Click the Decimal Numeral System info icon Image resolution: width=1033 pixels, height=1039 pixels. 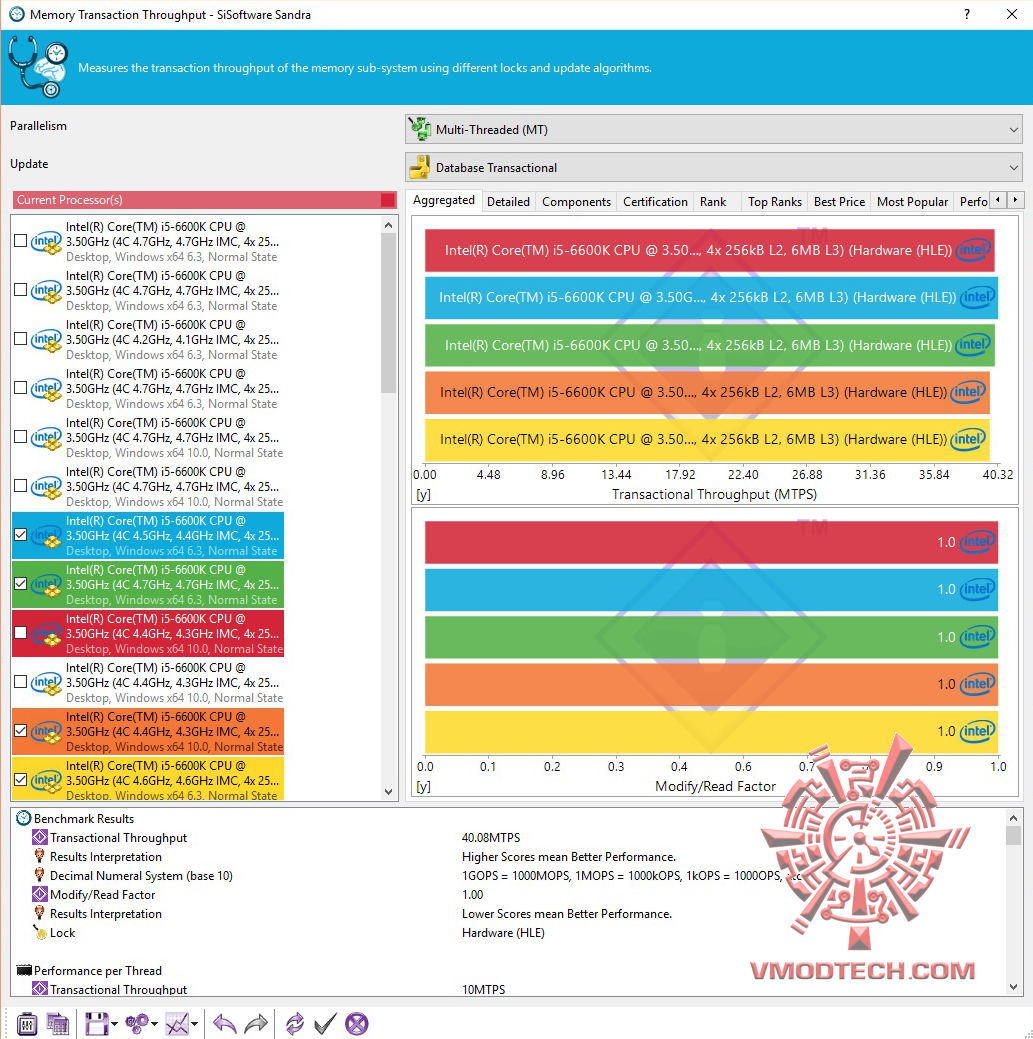pyautogui.click(x=40, y=875)
